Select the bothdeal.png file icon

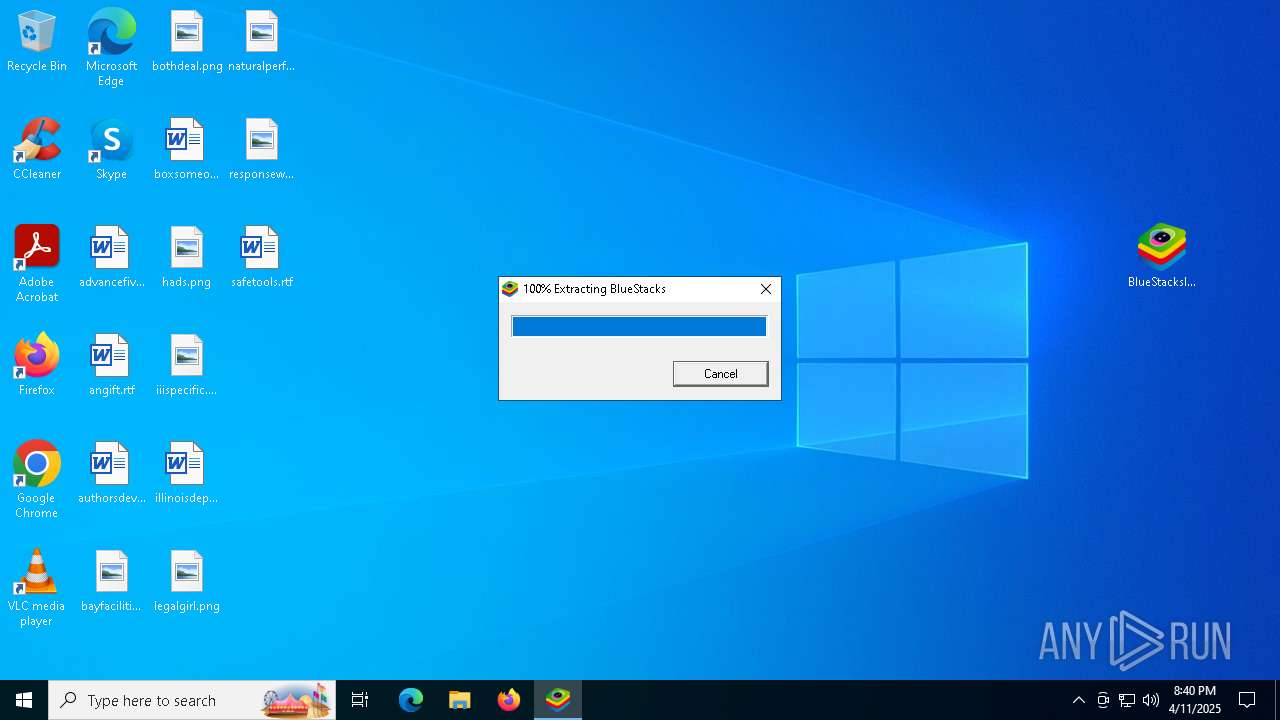[187, 42]
